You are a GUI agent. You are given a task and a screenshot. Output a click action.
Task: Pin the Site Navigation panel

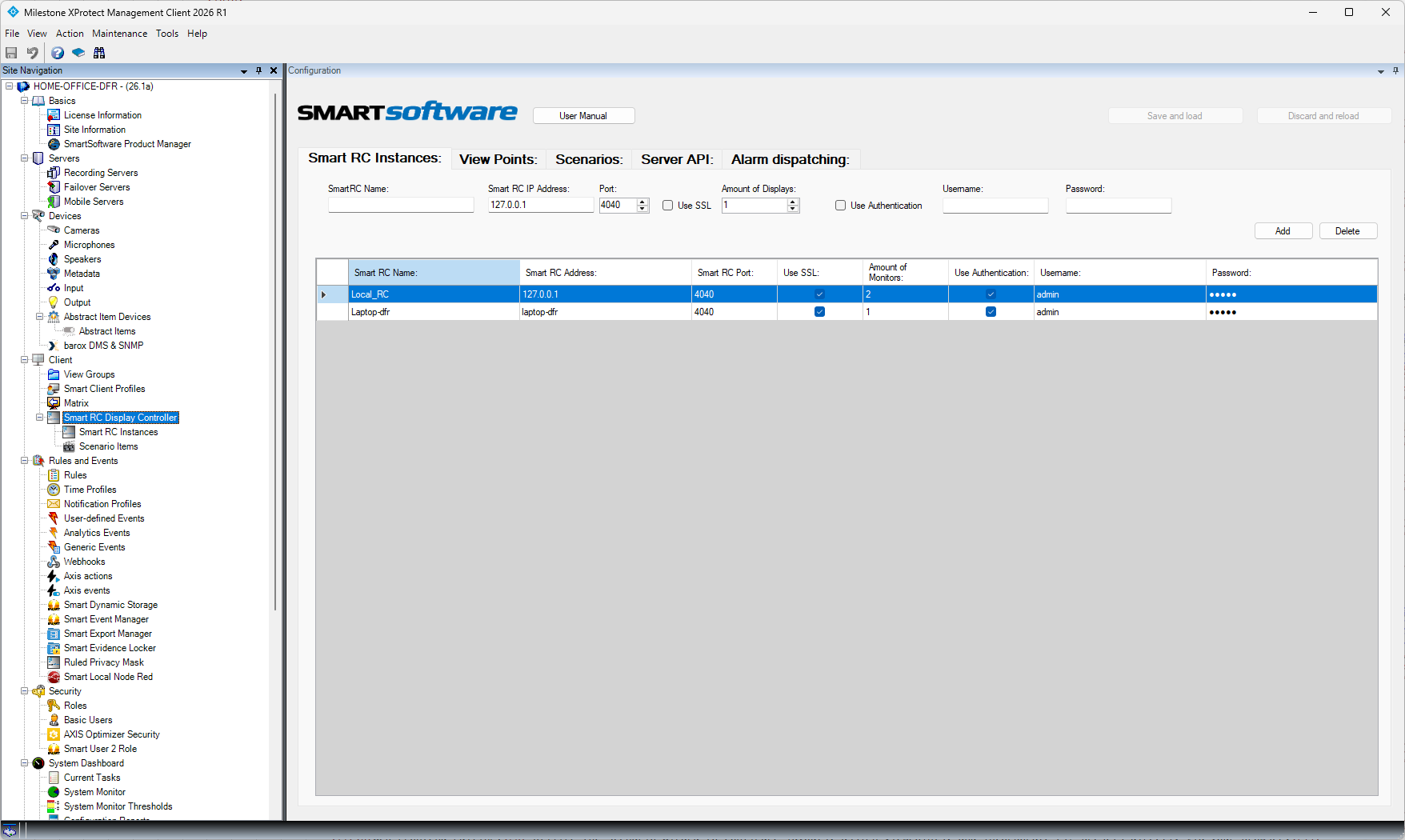[258, 71]
